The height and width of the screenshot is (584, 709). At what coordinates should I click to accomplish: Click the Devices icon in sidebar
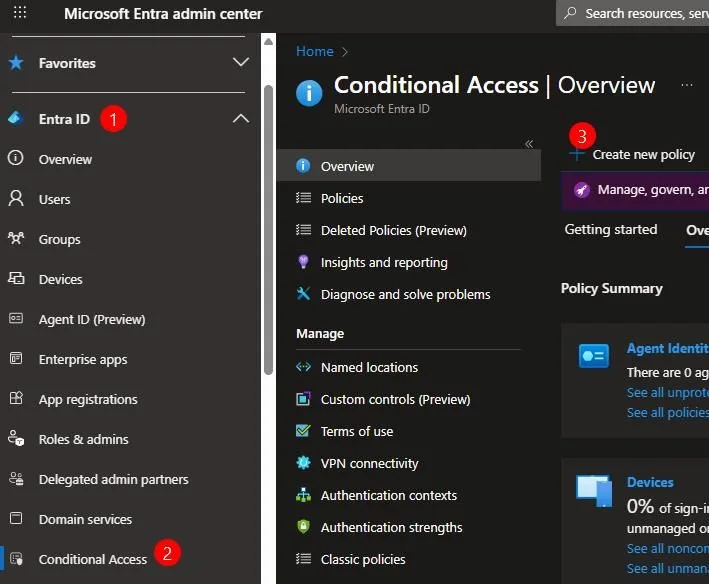tap(16, 278)
